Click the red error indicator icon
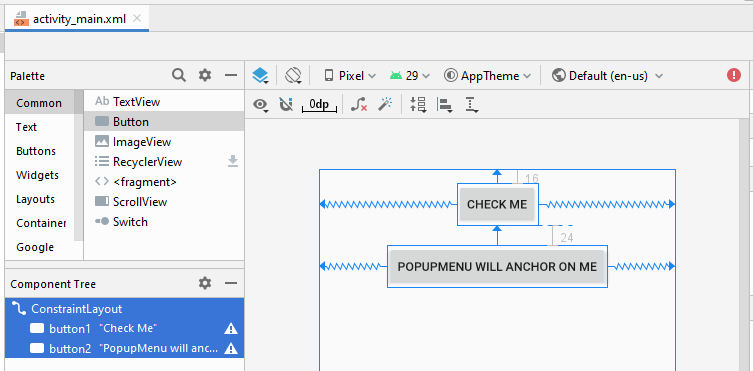This screenshot has height=371, width=753. point(734,75)
